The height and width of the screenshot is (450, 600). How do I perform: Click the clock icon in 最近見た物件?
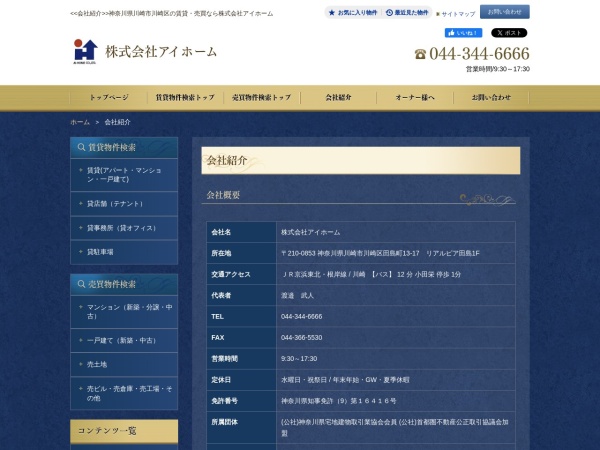pyautogui.click(x=389, y=13)
